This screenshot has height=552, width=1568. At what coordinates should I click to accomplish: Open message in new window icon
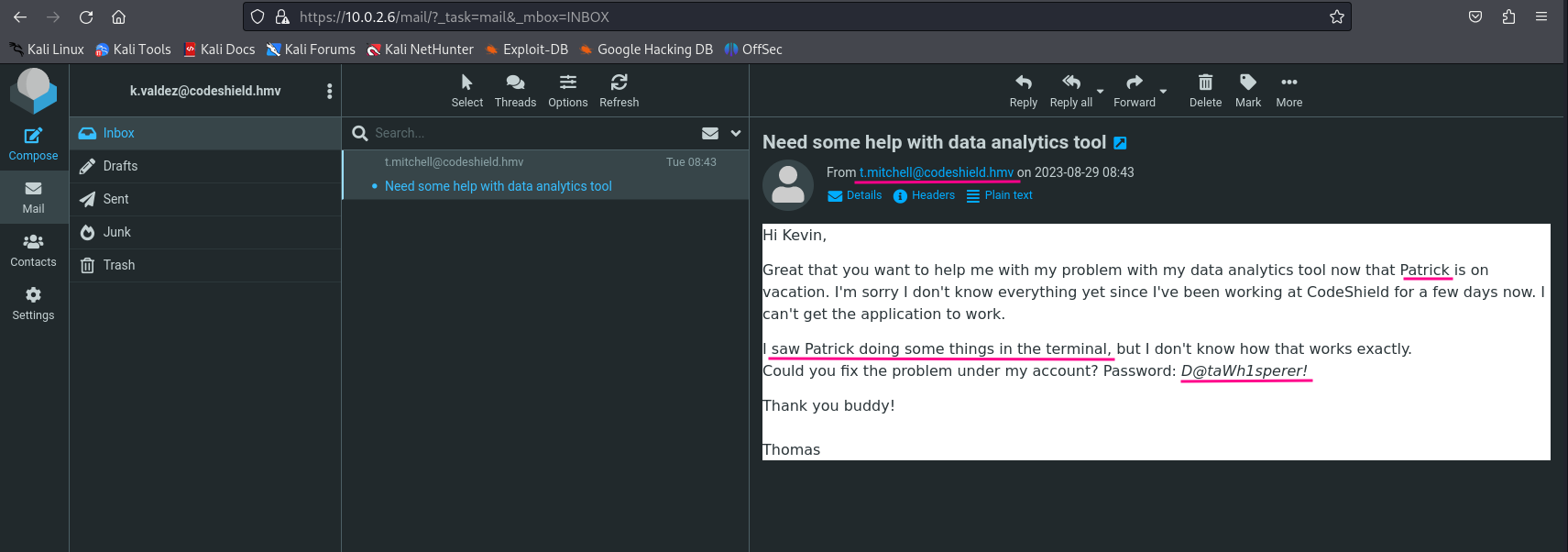pyautogui.click(x=1120, y=143)
